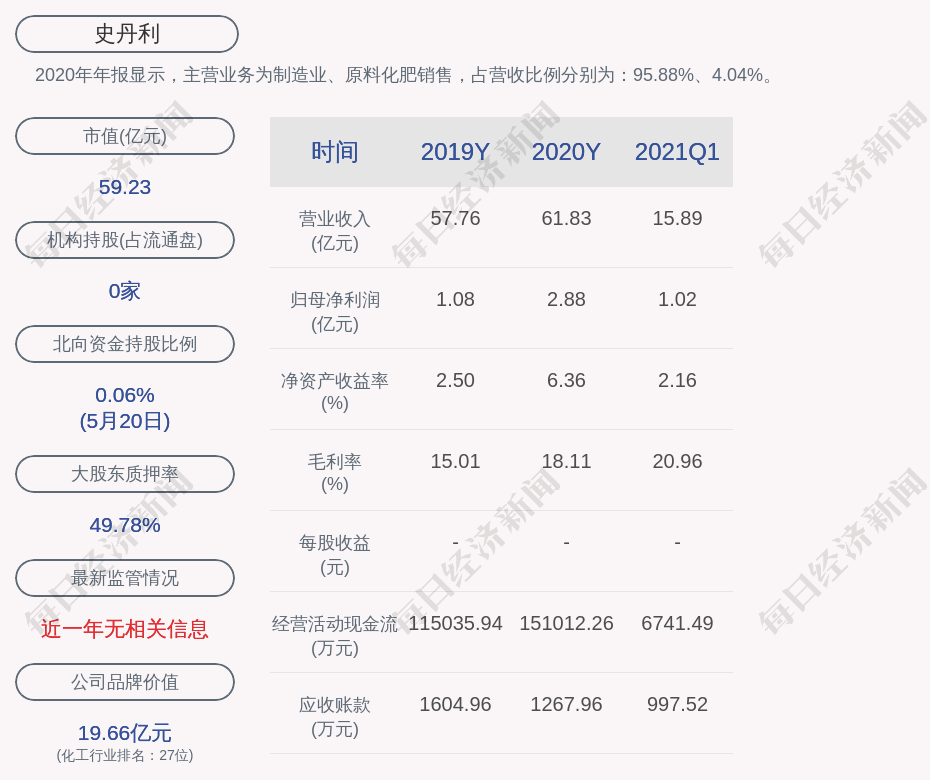
Task: Click the brand value 19.66亿元 text
Action: pyautogui.click(x=125, y=733)
